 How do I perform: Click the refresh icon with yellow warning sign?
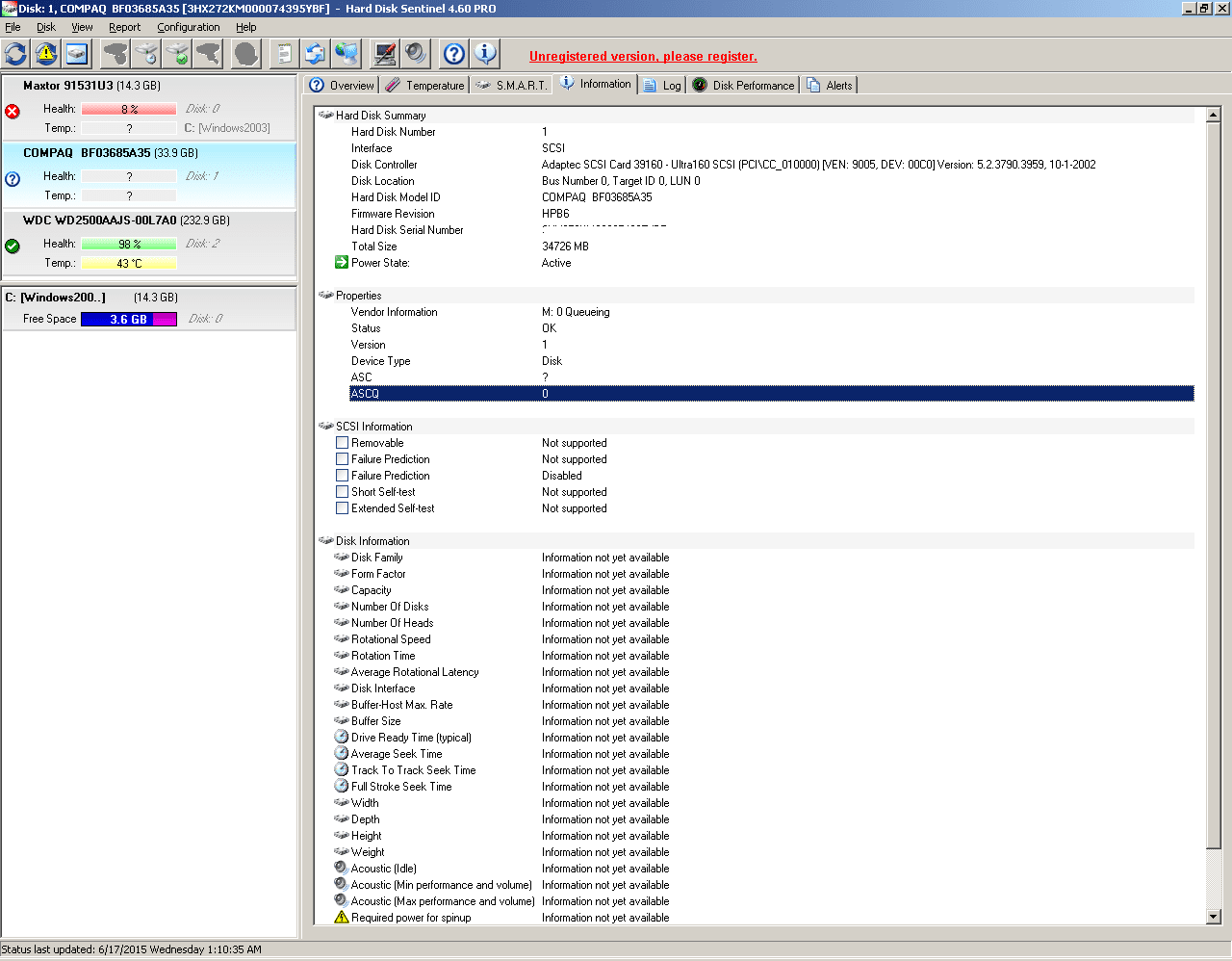pos(46,54)
